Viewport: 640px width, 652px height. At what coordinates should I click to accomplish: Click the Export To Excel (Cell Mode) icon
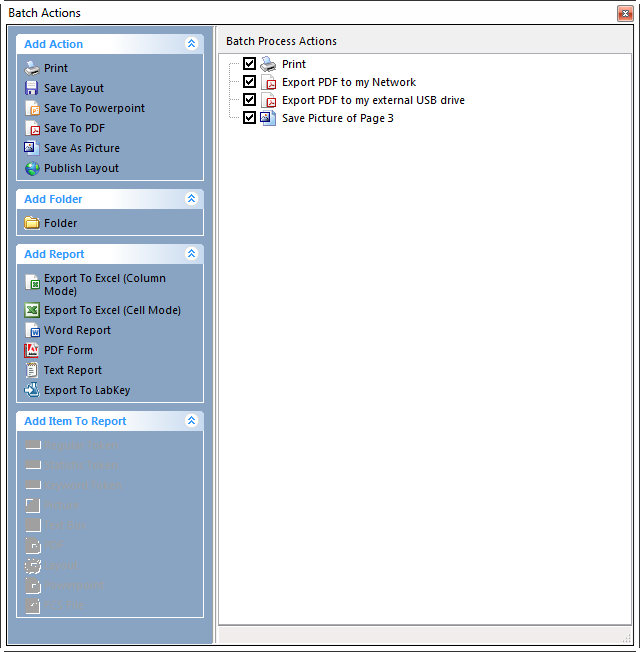click(x=32, y=310)
